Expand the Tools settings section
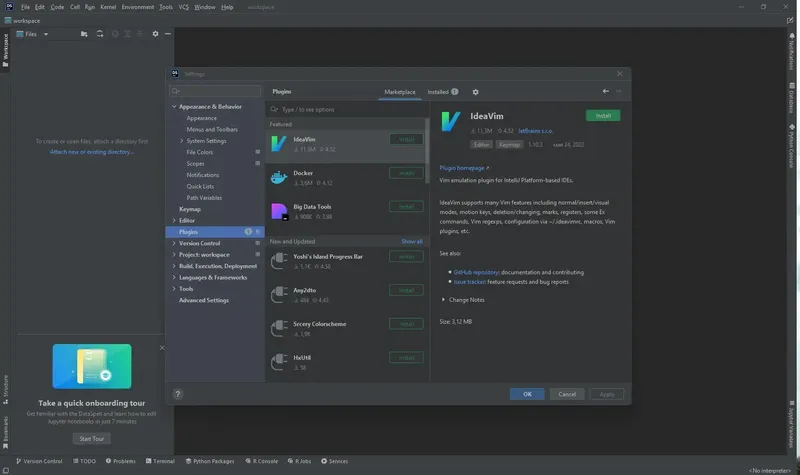Viewport: 800px width, 475px height. [x=174, y=289]
